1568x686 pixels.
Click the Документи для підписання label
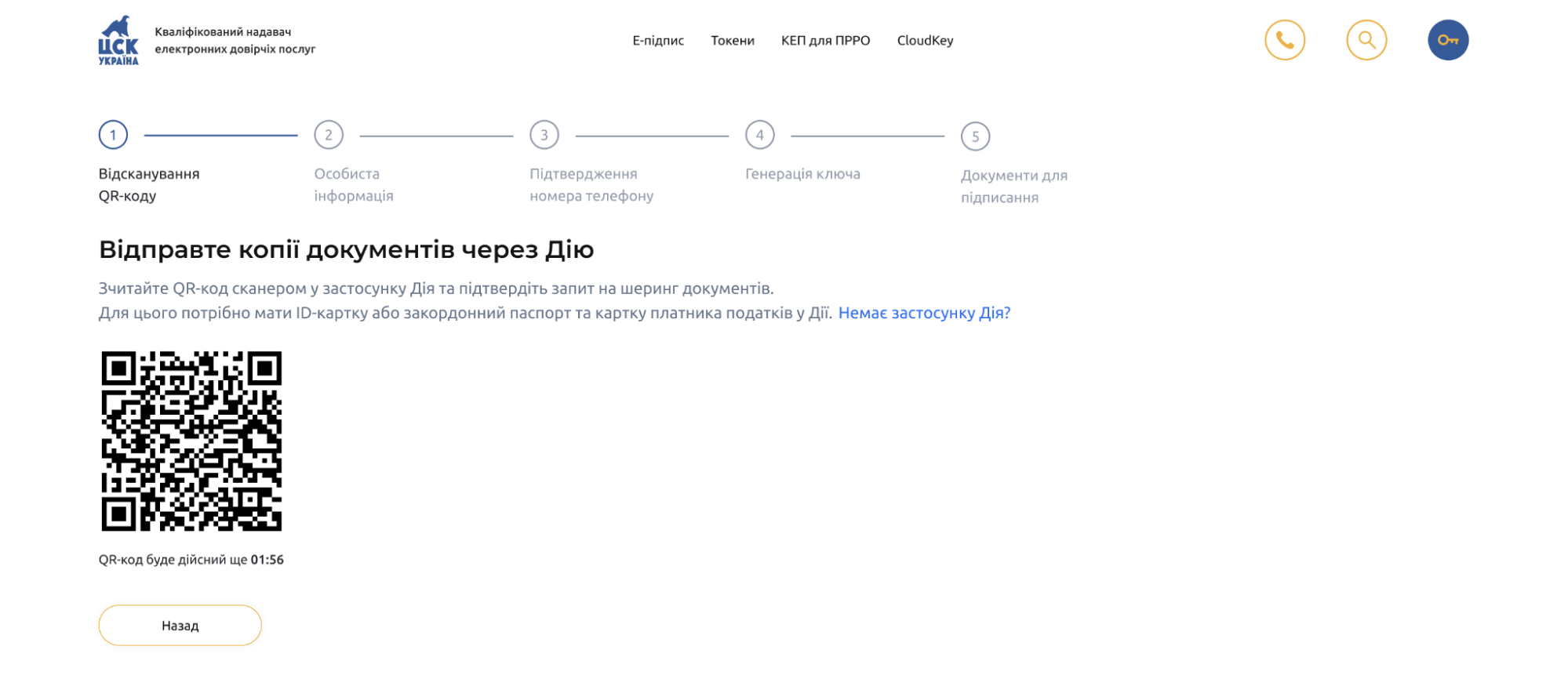coord(1014,187)
